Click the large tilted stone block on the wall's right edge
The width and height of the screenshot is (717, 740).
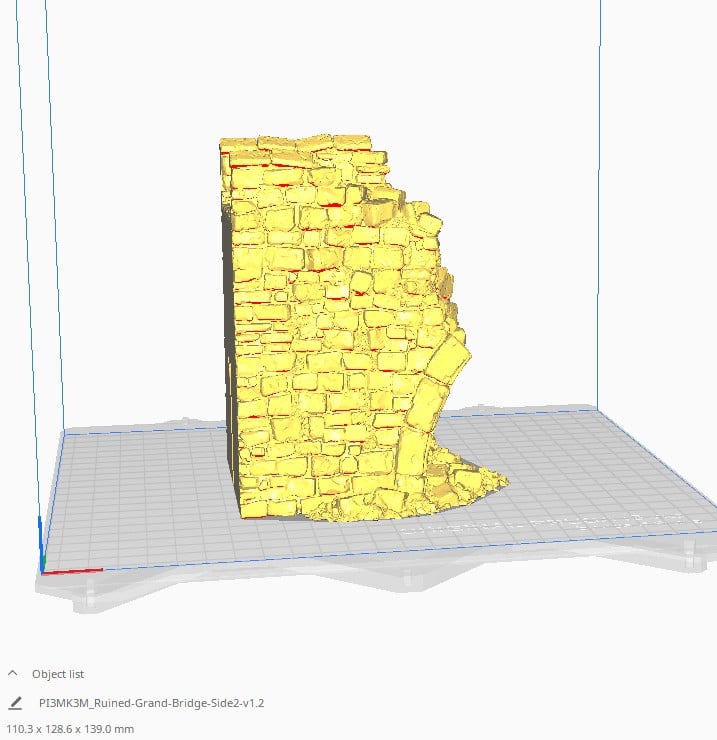pyautogui.click(x=440, y=362)
